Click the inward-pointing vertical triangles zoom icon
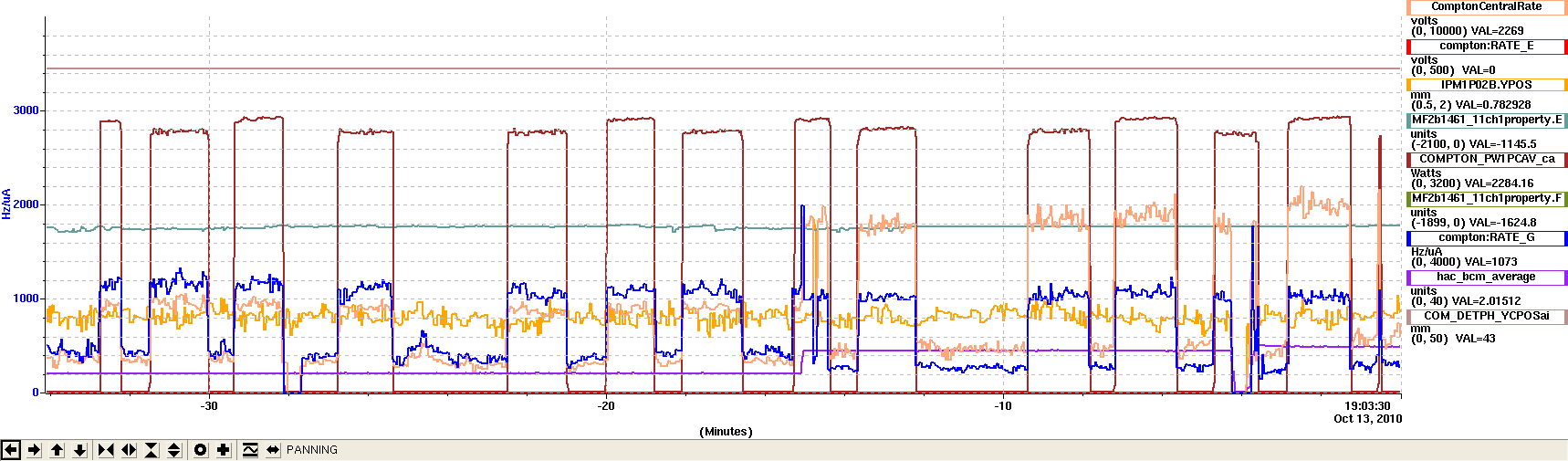The width and height of the screenshot is (1568, 461). (x=152, y=450)
